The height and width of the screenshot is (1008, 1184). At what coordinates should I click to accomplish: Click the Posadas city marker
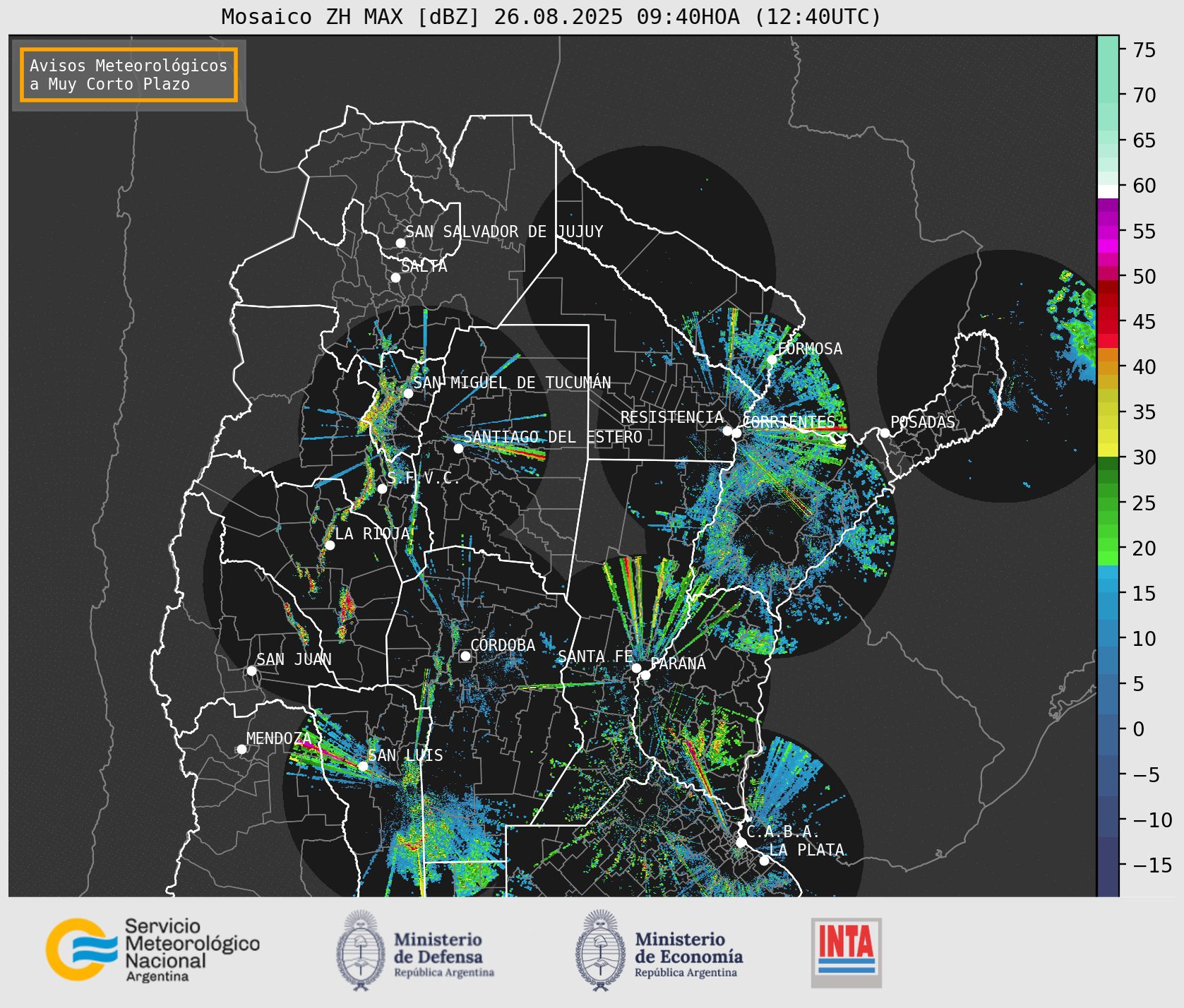click(x=885, y=433)
